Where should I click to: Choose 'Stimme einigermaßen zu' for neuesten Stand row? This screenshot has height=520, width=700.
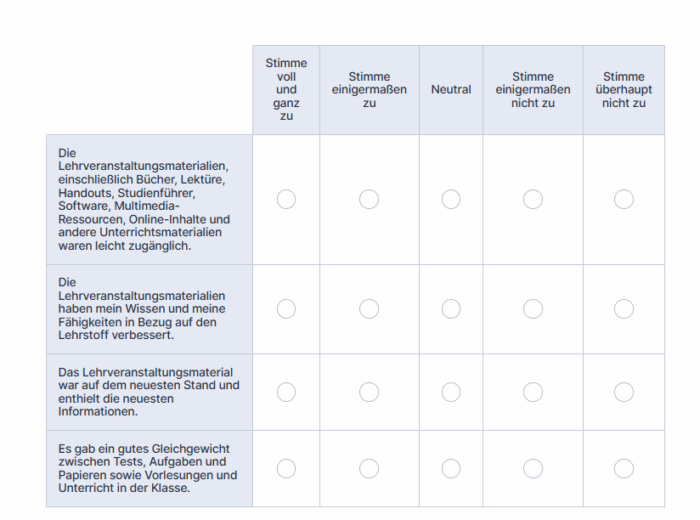point(369,392)
